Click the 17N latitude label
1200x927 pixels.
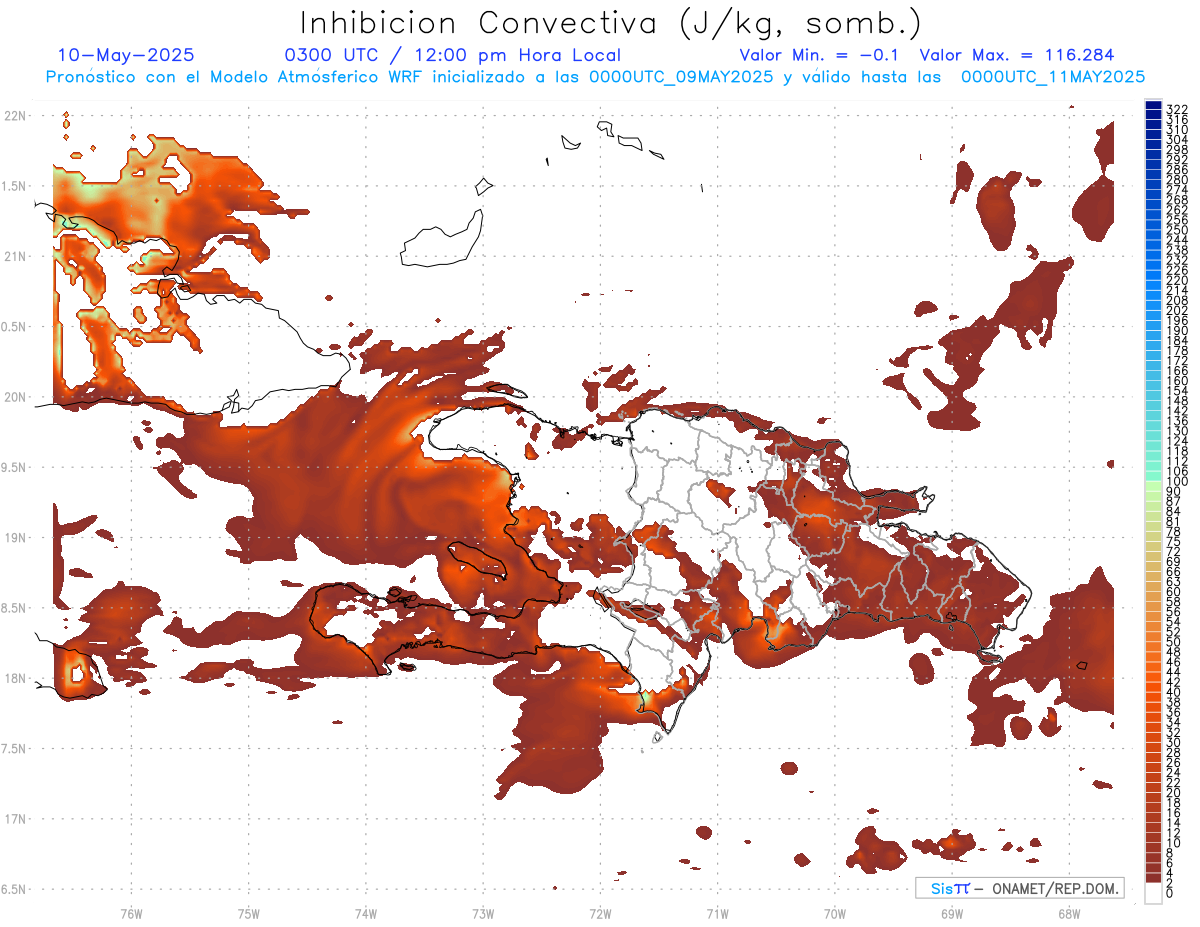pyautogui.click(x=14, y=819)
